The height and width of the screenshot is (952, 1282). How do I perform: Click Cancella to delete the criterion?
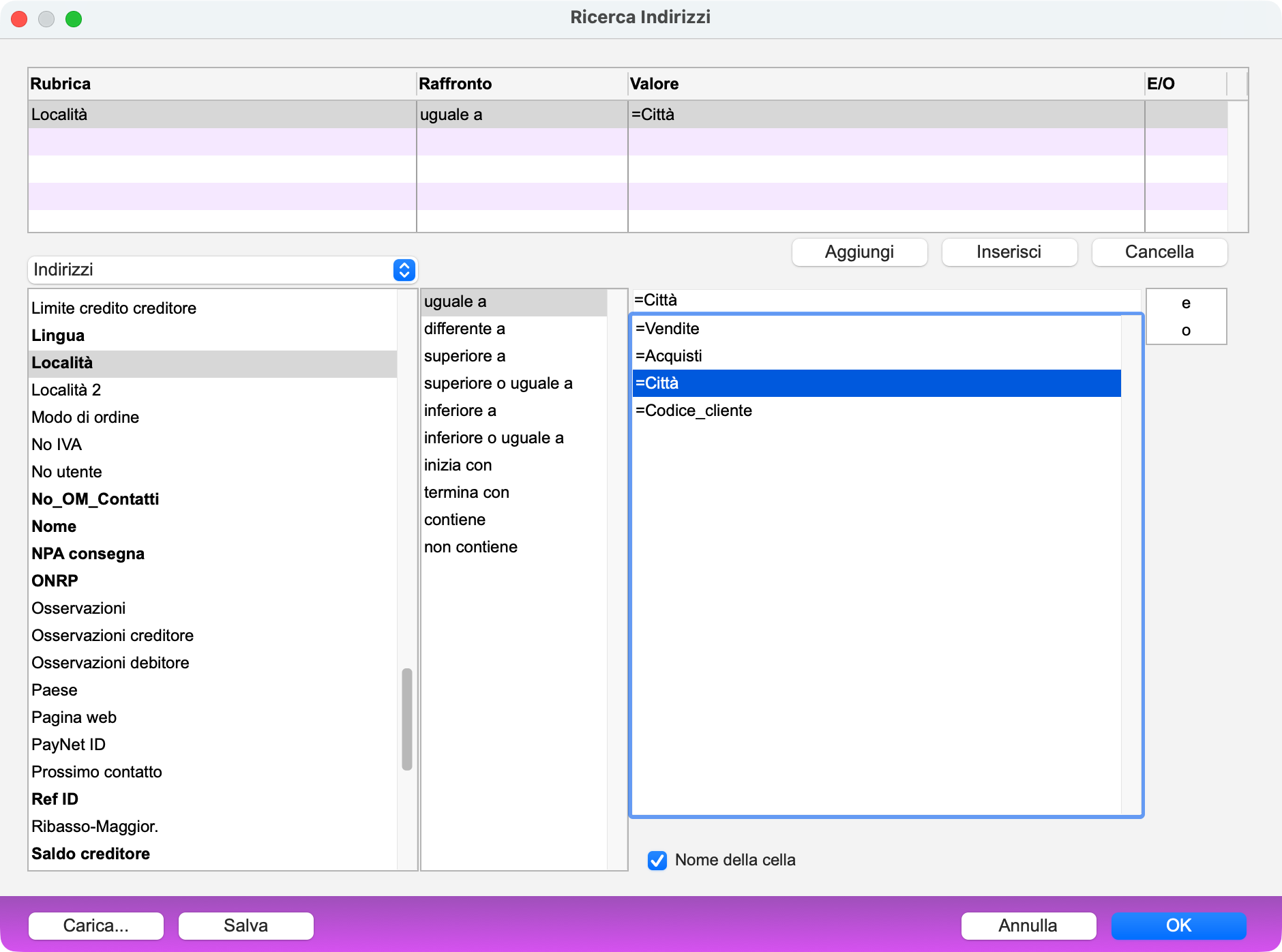[x=1159, y=252]
